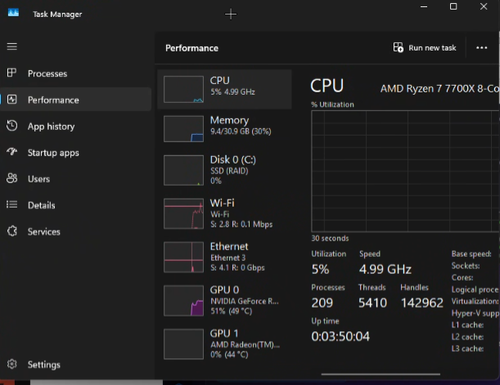Click the Threads count 5410
Image resolution: width=500 pixels, height=385 pixels.
pos(373,303)
